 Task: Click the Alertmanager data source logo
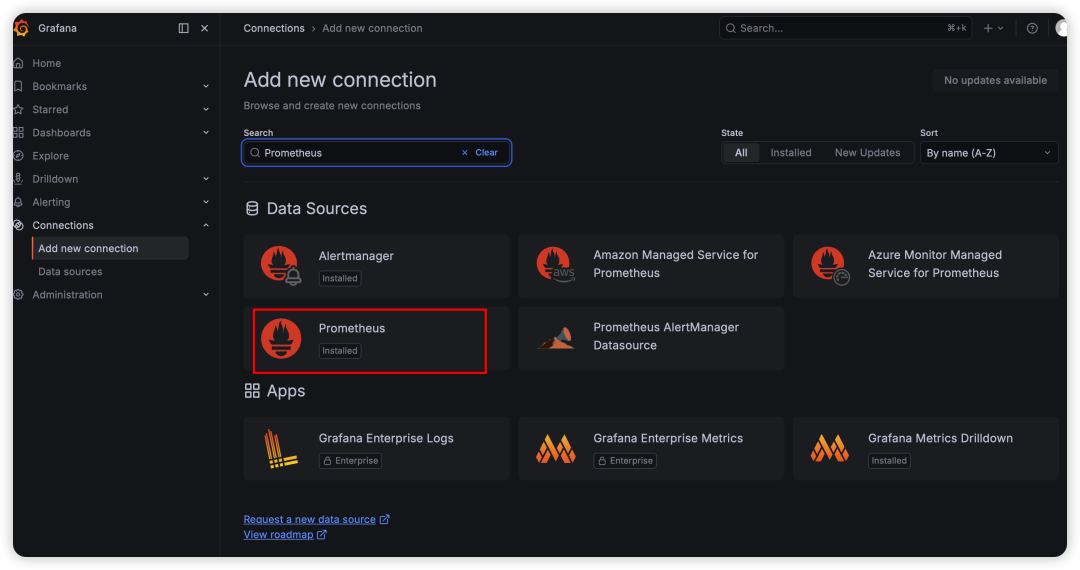coord(281,266)
